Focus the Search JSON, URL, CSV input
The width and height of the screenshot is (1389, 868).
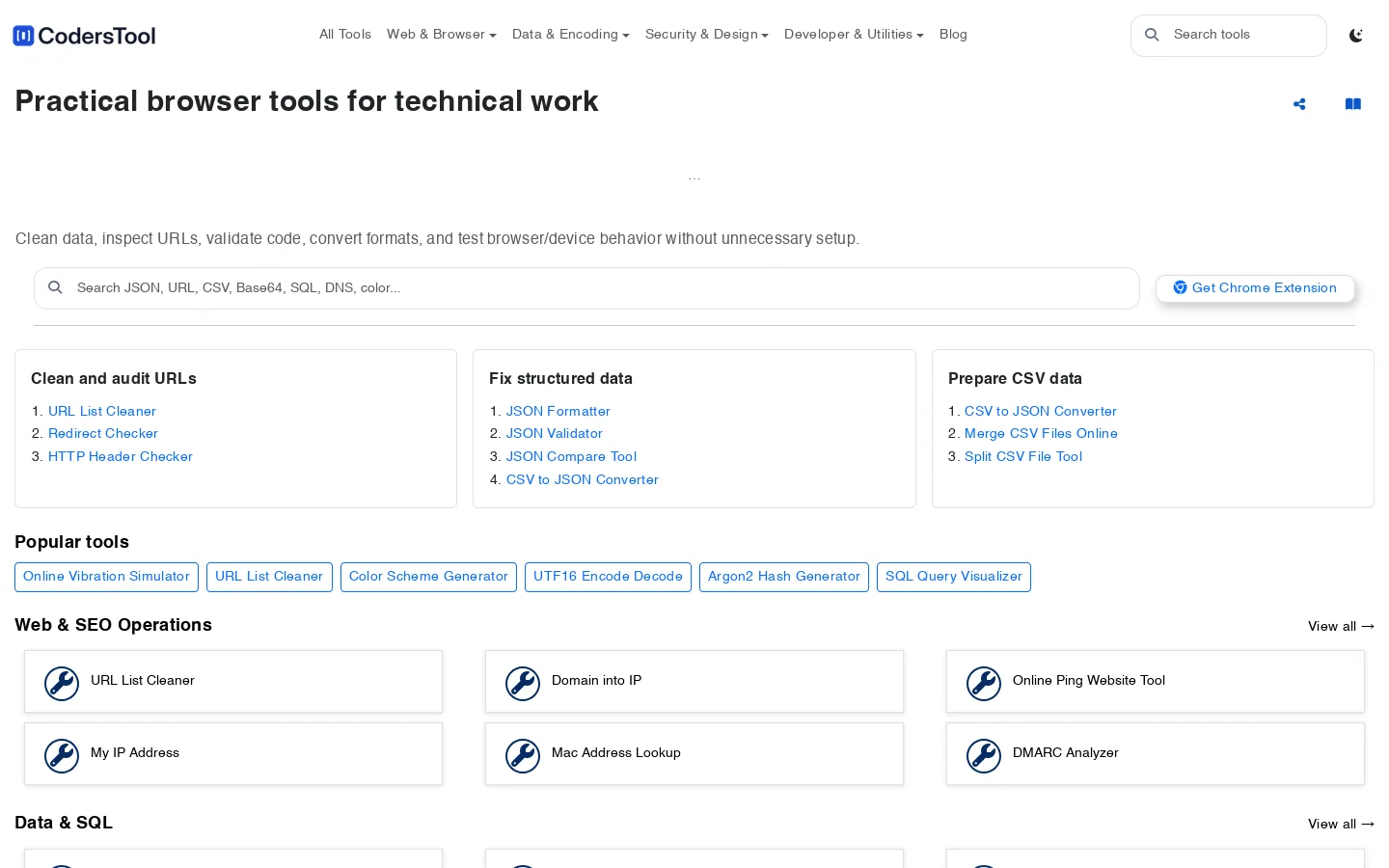click(x=586, y=288)
